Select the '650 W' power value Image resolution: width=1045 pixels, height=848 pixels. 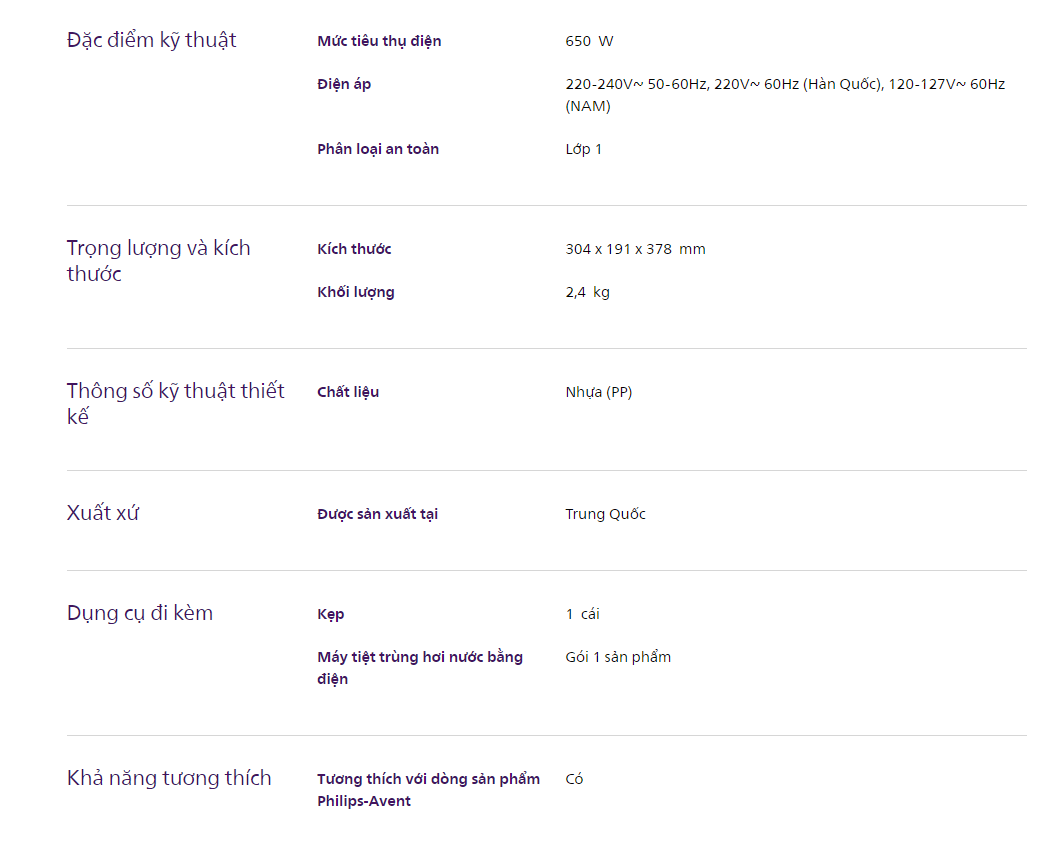[589, 41]
